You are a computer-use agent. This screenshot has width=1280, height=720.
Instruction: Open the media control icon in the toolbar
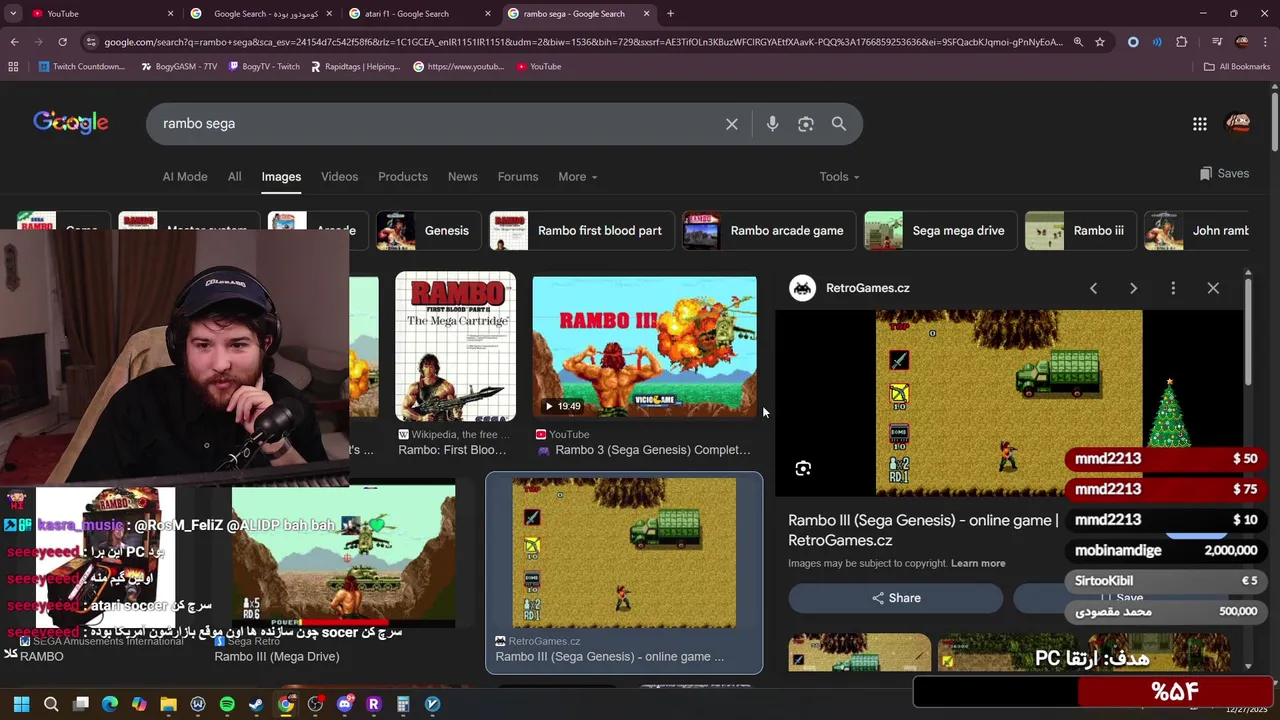(x=1217, y=42)
